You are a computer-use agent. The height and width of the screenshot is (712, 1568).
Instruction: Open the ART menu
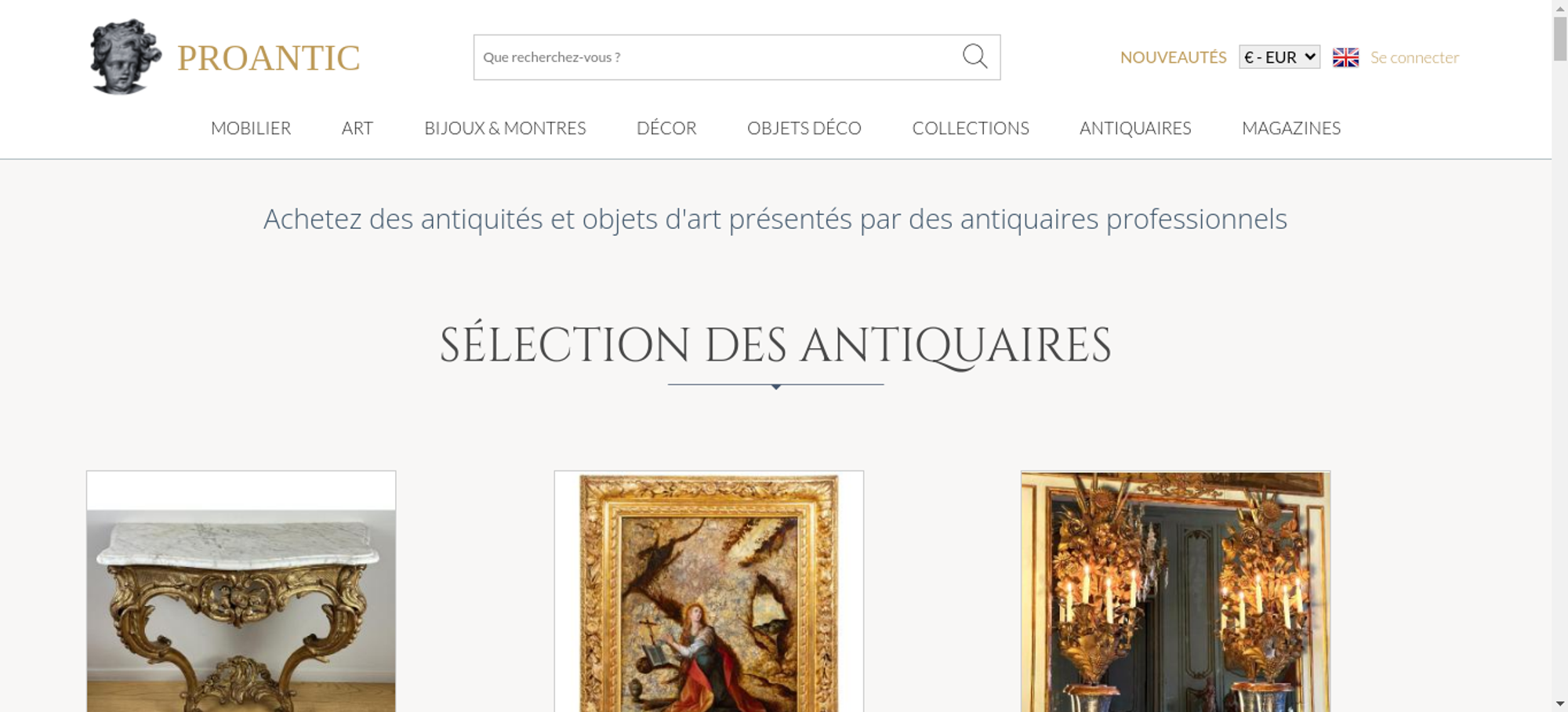pyautogui.click(x=358, y=128)
